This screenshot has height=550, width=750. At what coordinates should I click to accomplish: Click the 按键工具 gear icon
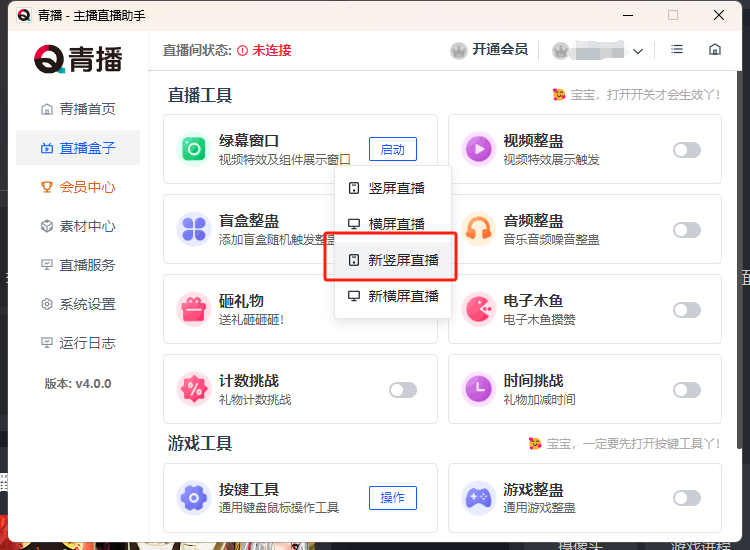(x=194, y=498)
